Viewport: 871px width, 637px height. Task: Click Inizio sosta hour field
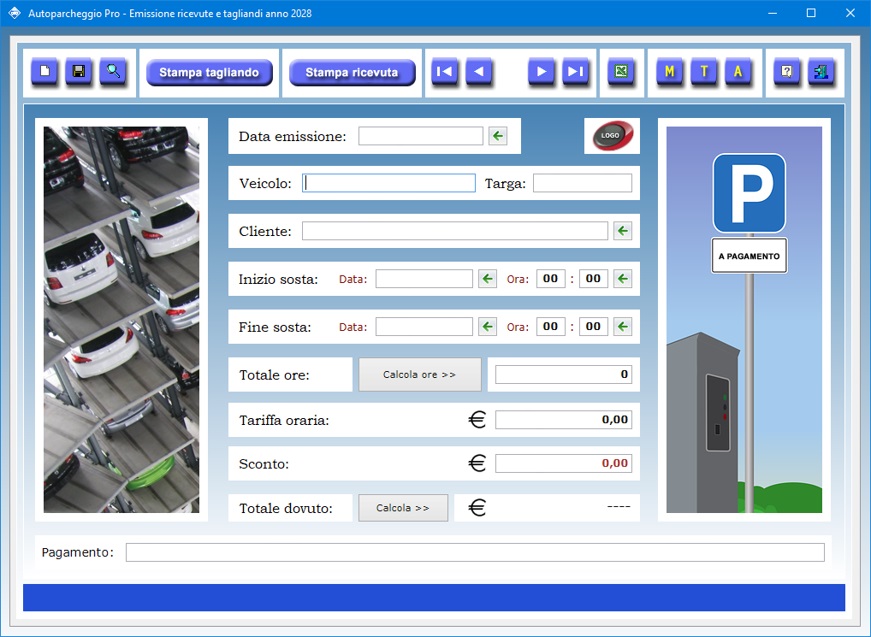click(x=550, y=279)
